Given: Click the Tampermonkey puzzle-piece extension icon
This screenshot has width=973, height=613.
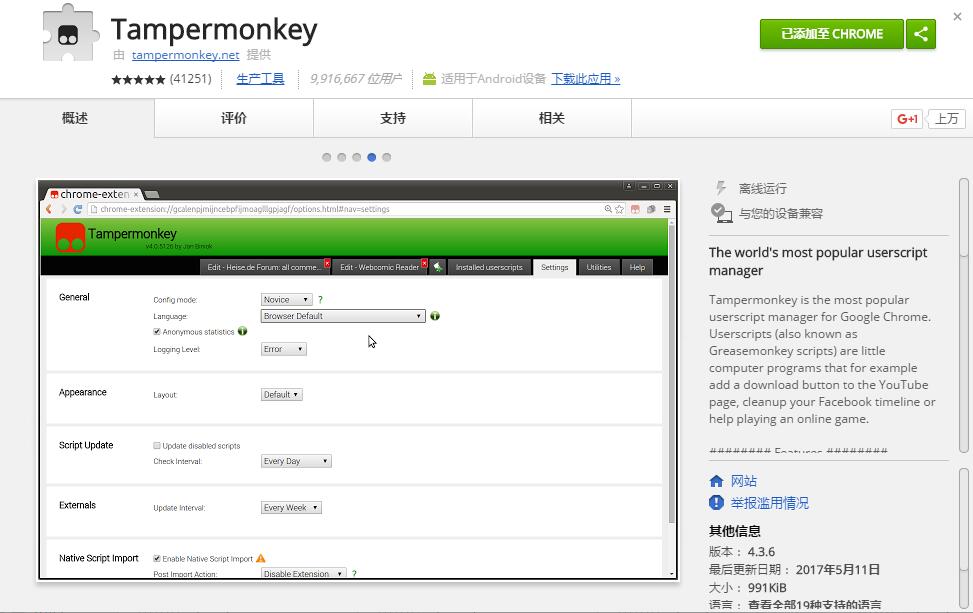Looking at the screenshot, I should (x=70, y=33).
